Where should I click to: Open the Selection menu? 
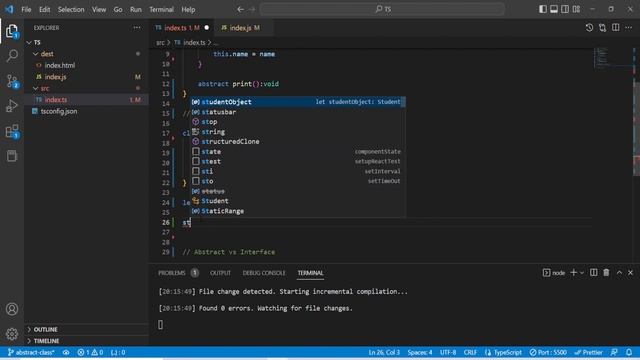point(71,9)
